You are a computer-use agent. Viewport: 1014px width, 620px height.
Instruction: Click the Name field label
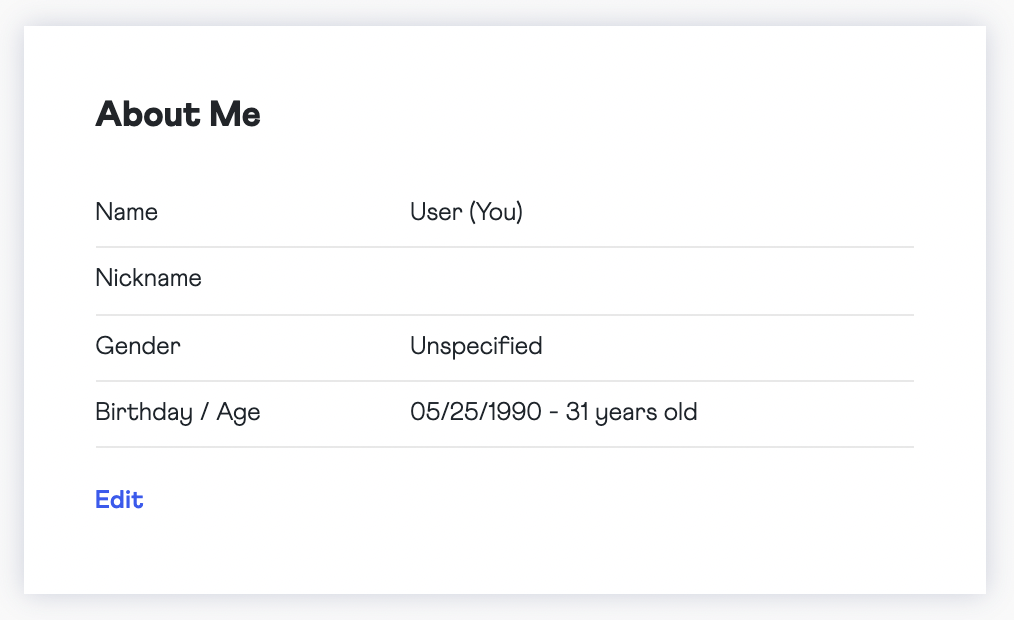click(126, 212)
